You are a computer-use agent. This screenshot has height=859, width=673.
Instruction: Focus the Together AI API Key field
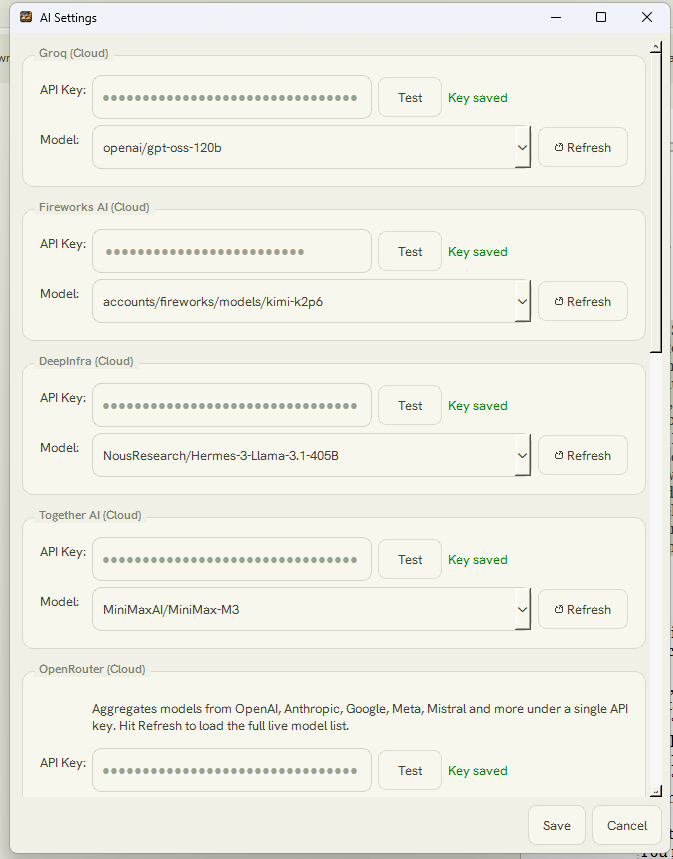232,559
